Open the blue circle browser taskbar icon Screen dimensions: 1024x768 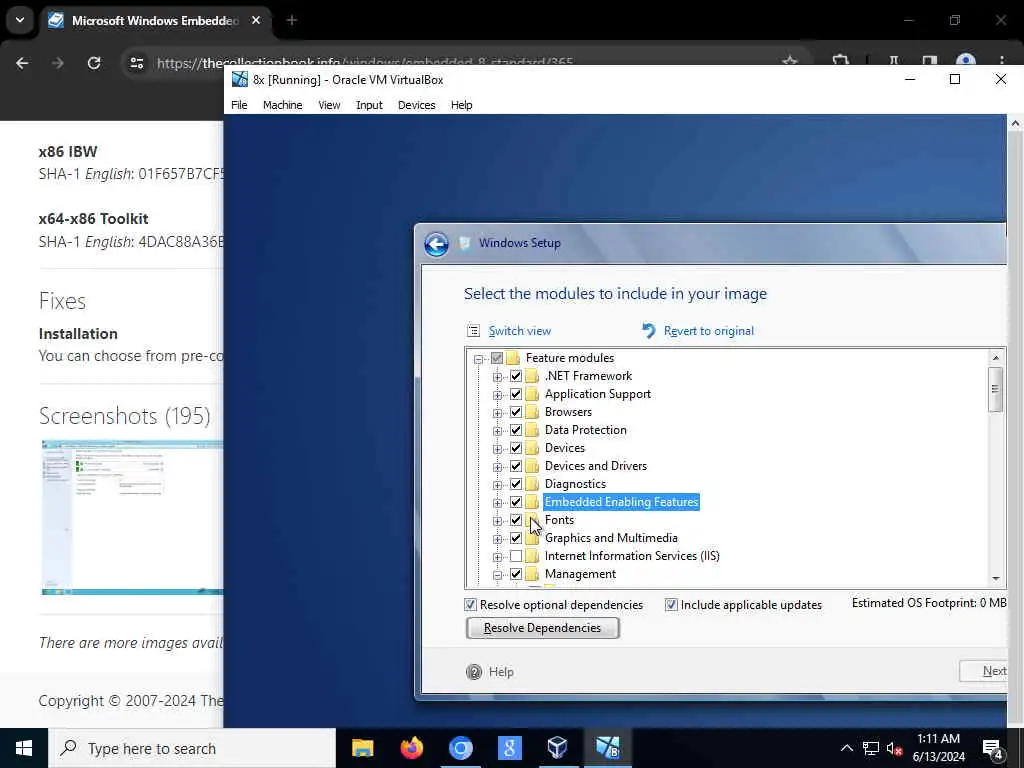(x=460, y=748)
